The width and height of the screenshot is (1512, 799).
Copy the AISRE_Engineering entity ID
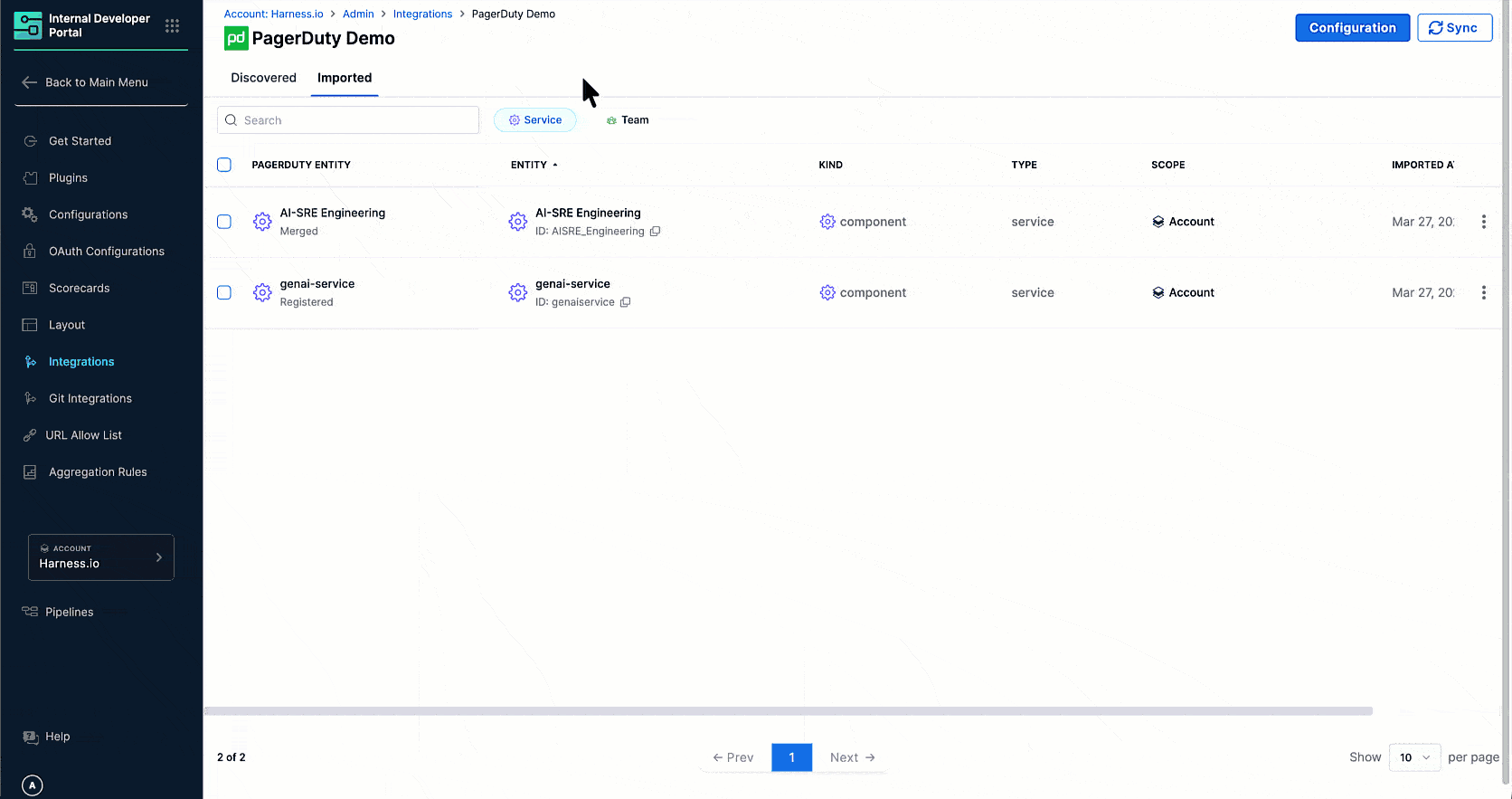click(656, 232)
